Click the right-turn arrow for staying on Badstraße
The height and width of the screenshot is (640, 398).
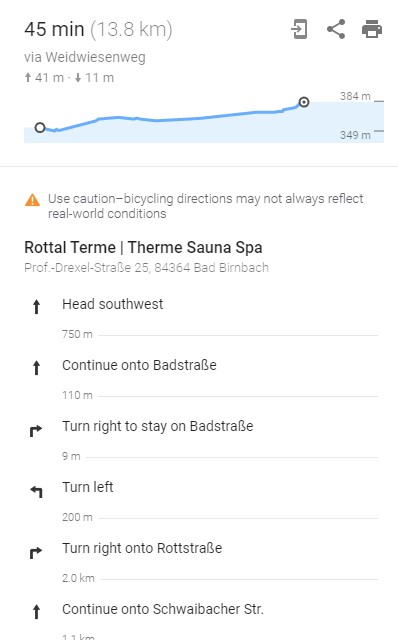click(x=36, y=430)
